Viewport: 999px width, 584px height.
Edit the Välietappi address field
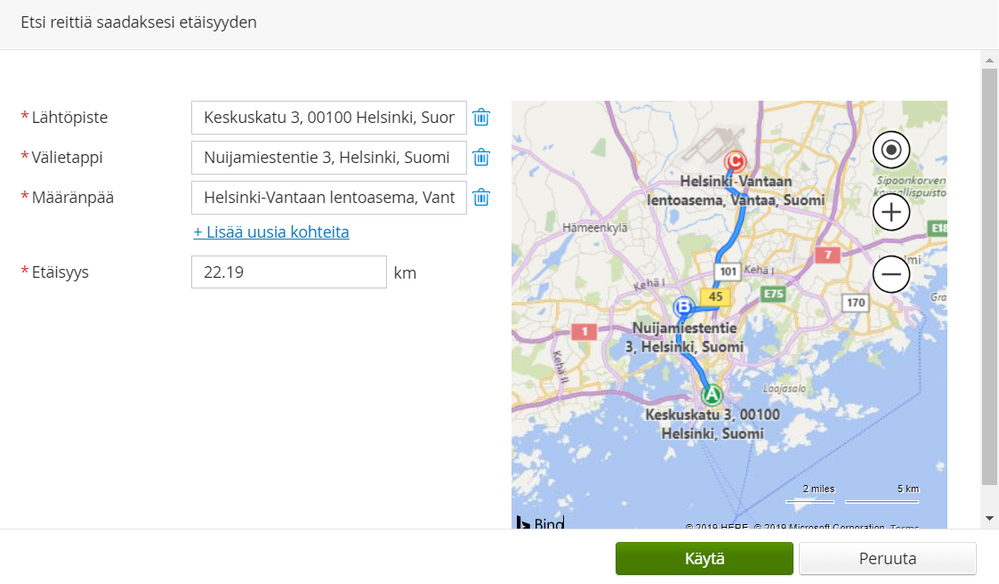pyautogui.click(x=328, y=157)
